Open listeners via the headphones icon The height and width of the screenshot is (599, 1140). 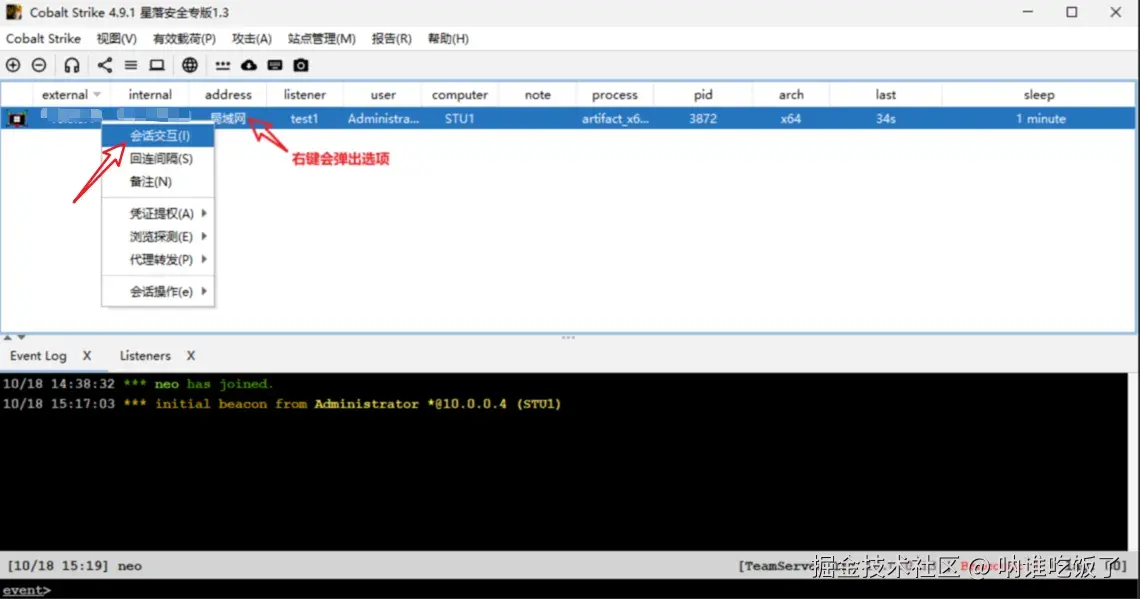pyautogui.click(x=71, y=65)
